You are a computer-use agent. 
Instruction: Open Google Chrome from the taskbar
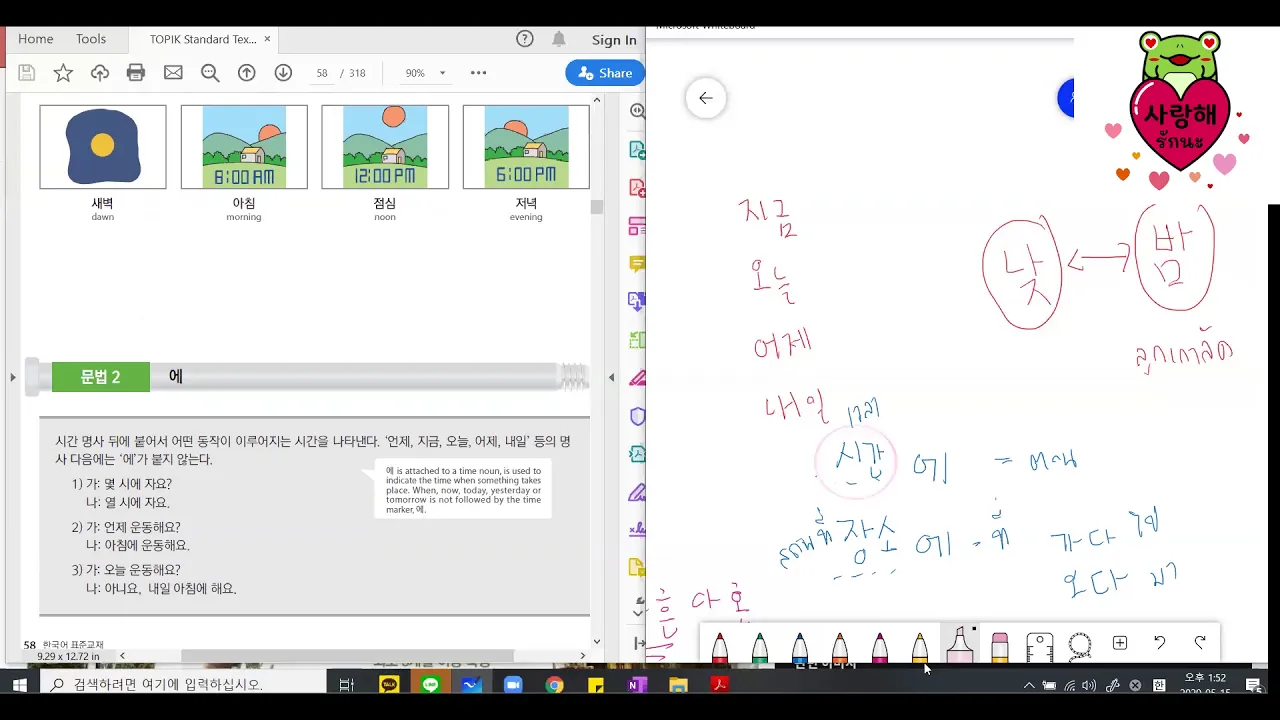click(x=555, y=685)
